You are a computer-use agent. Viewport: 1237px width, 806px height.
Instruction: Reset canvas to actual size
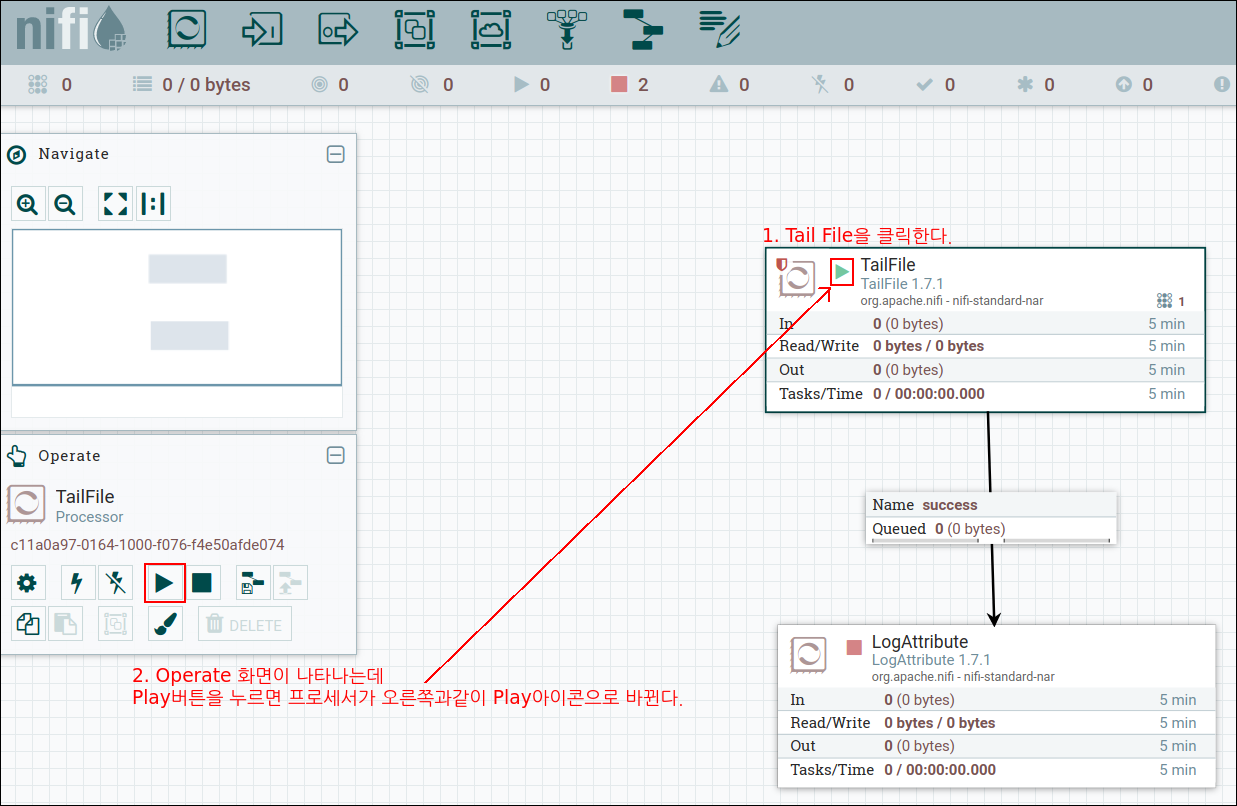tap(153, 204)
